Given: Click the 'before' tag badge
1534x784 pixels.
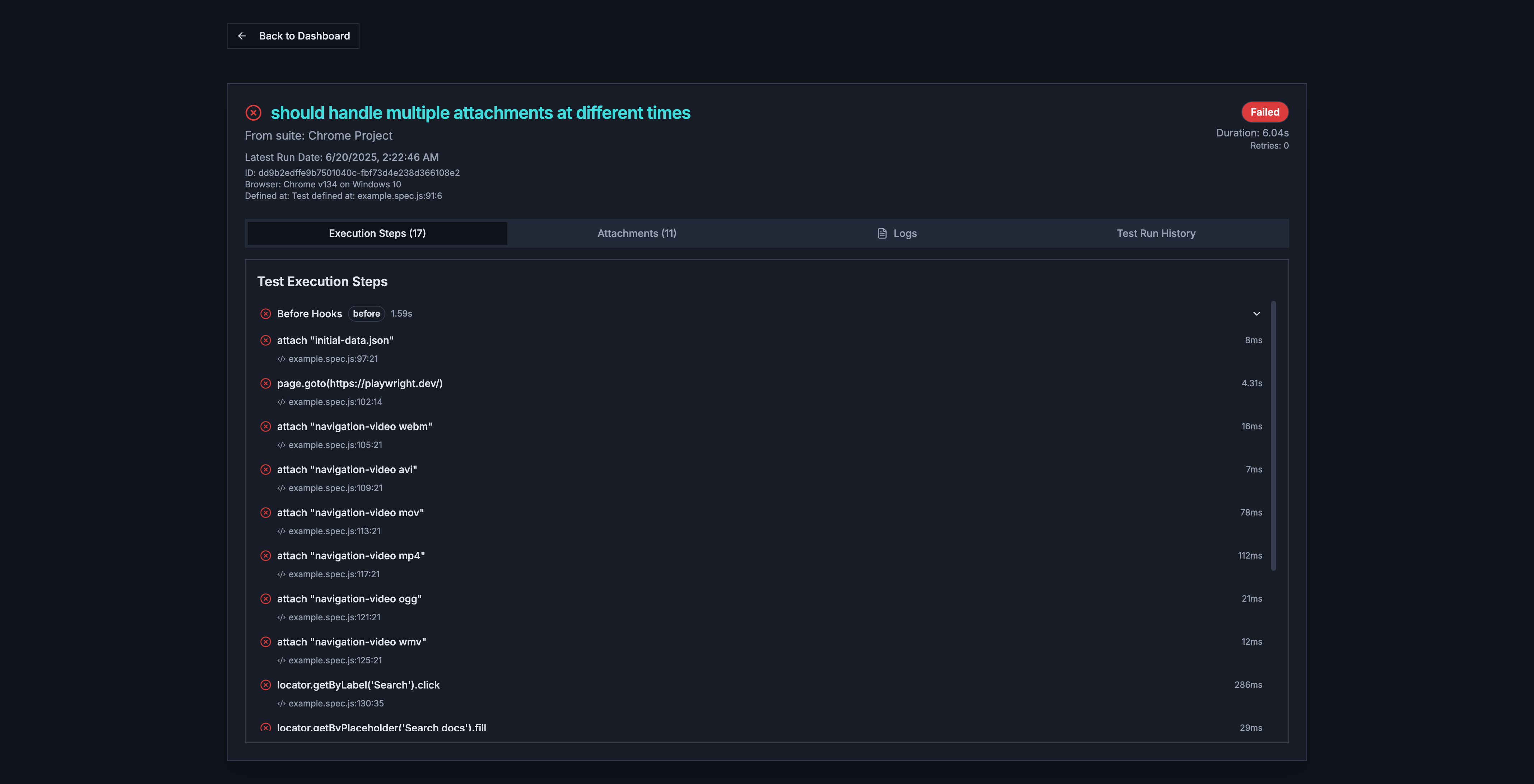Looking at the screenshot, I should [366, 314].
